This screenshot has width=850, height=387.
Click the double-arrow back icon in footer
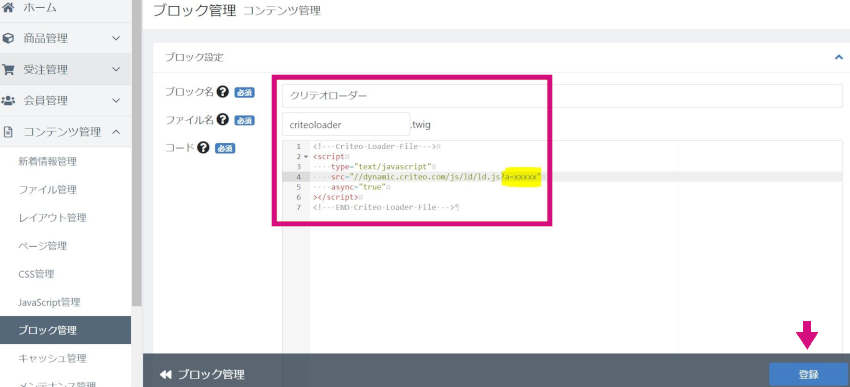pos(166,375)
